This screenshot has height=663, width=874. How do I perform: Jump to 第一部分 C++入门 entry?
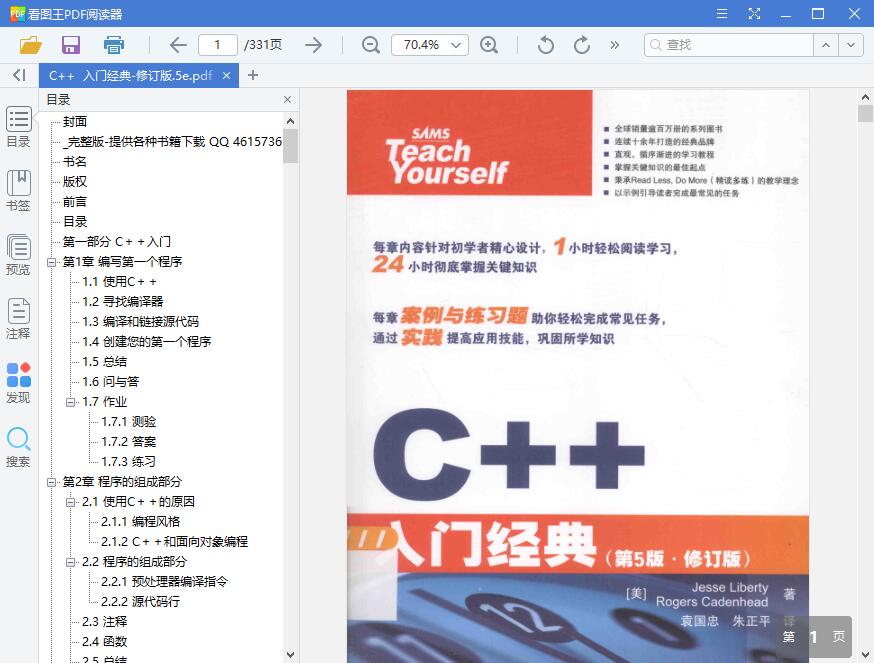point(116,241)
